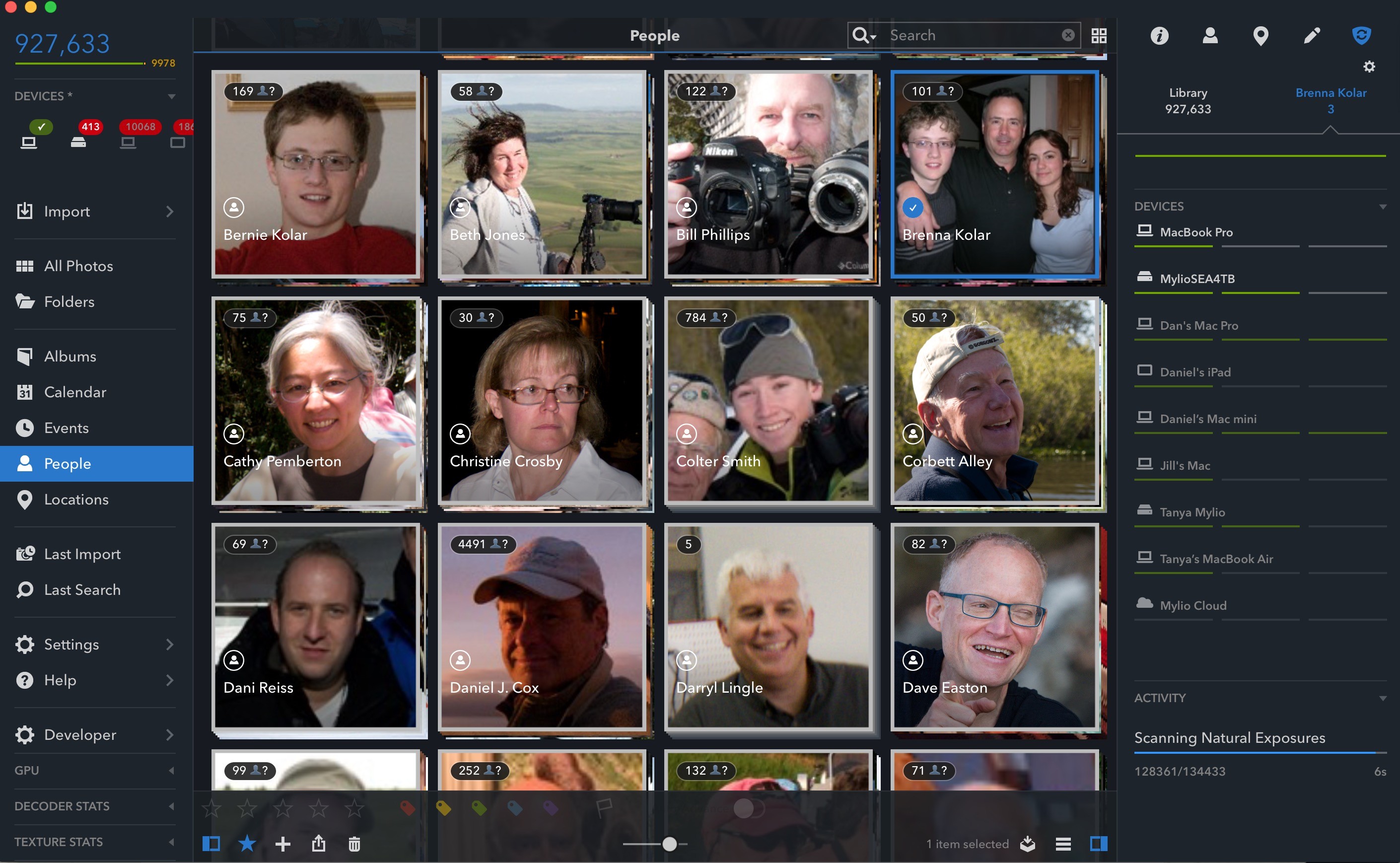Select Cathy Pemberton circle checkbox

pyautogui.click(x=234, y=434)
